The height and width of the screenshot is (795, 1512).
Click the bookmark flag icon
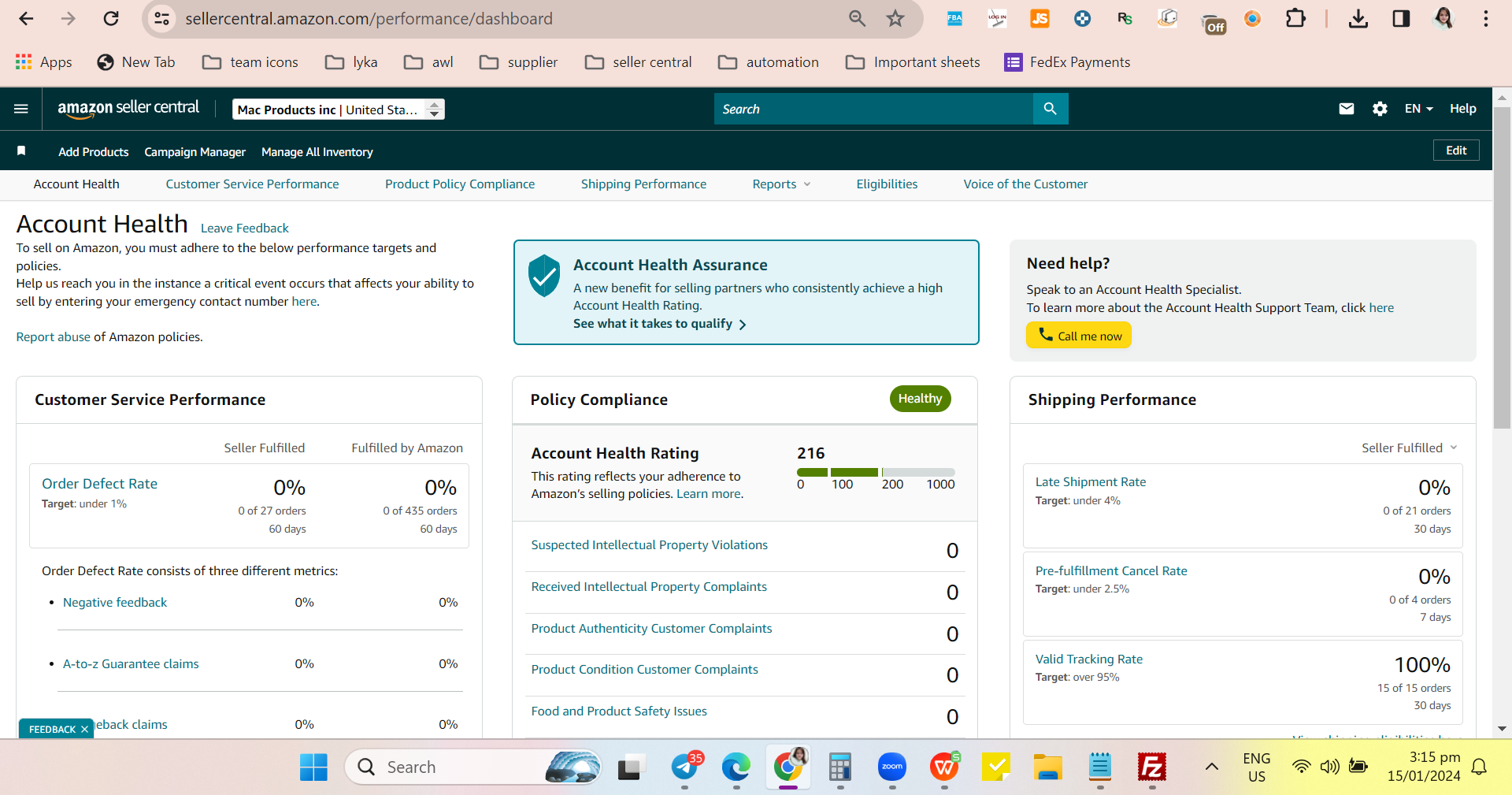pos(21,150)
